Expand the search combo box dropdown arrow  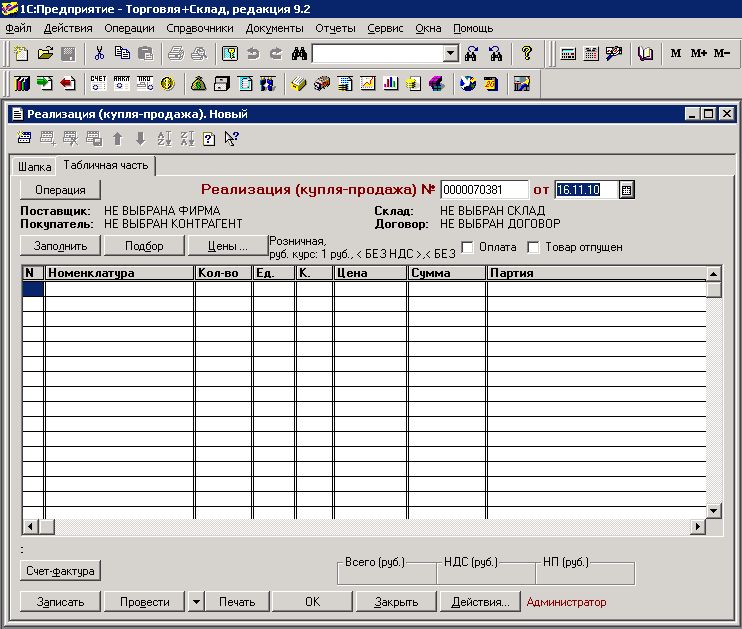click(450, 53)
